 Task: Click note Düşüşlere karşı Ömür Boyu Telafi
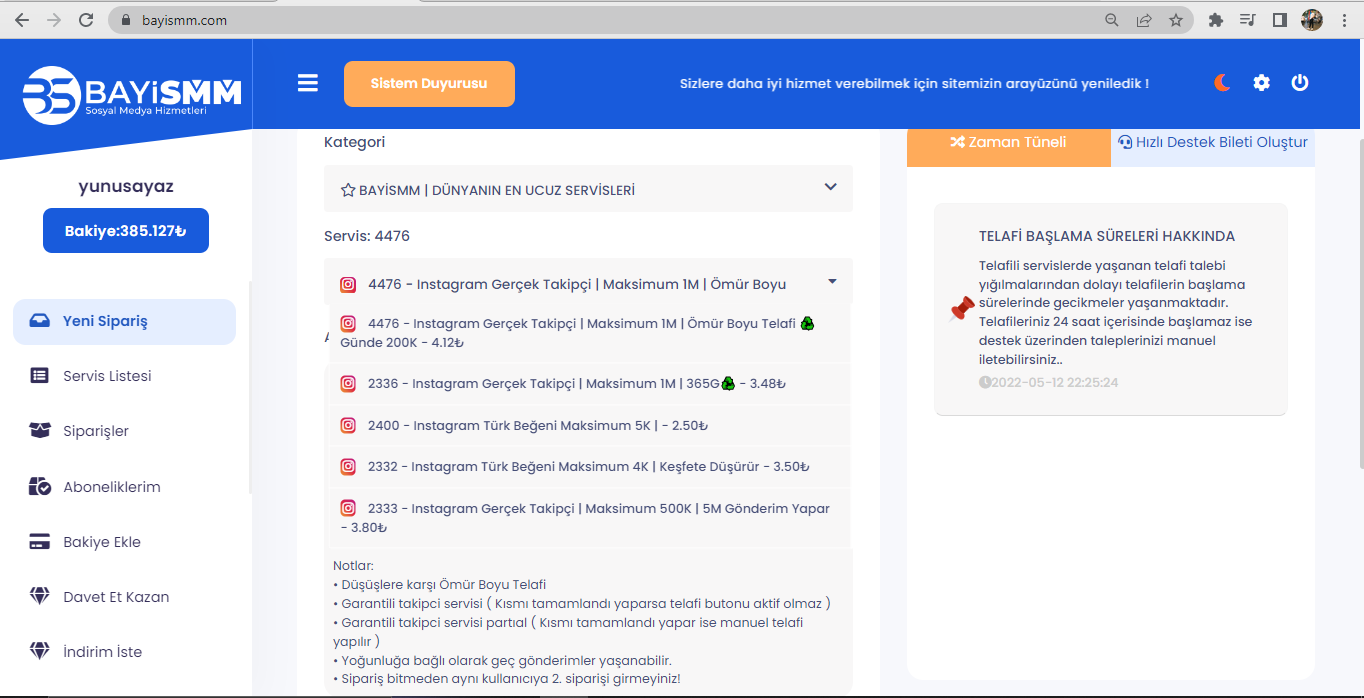click(439, 585)
